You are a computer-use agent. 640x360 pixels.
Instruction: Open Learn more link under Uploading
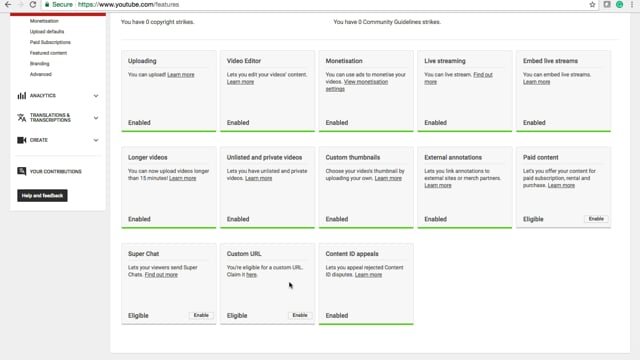click(181, 75)
